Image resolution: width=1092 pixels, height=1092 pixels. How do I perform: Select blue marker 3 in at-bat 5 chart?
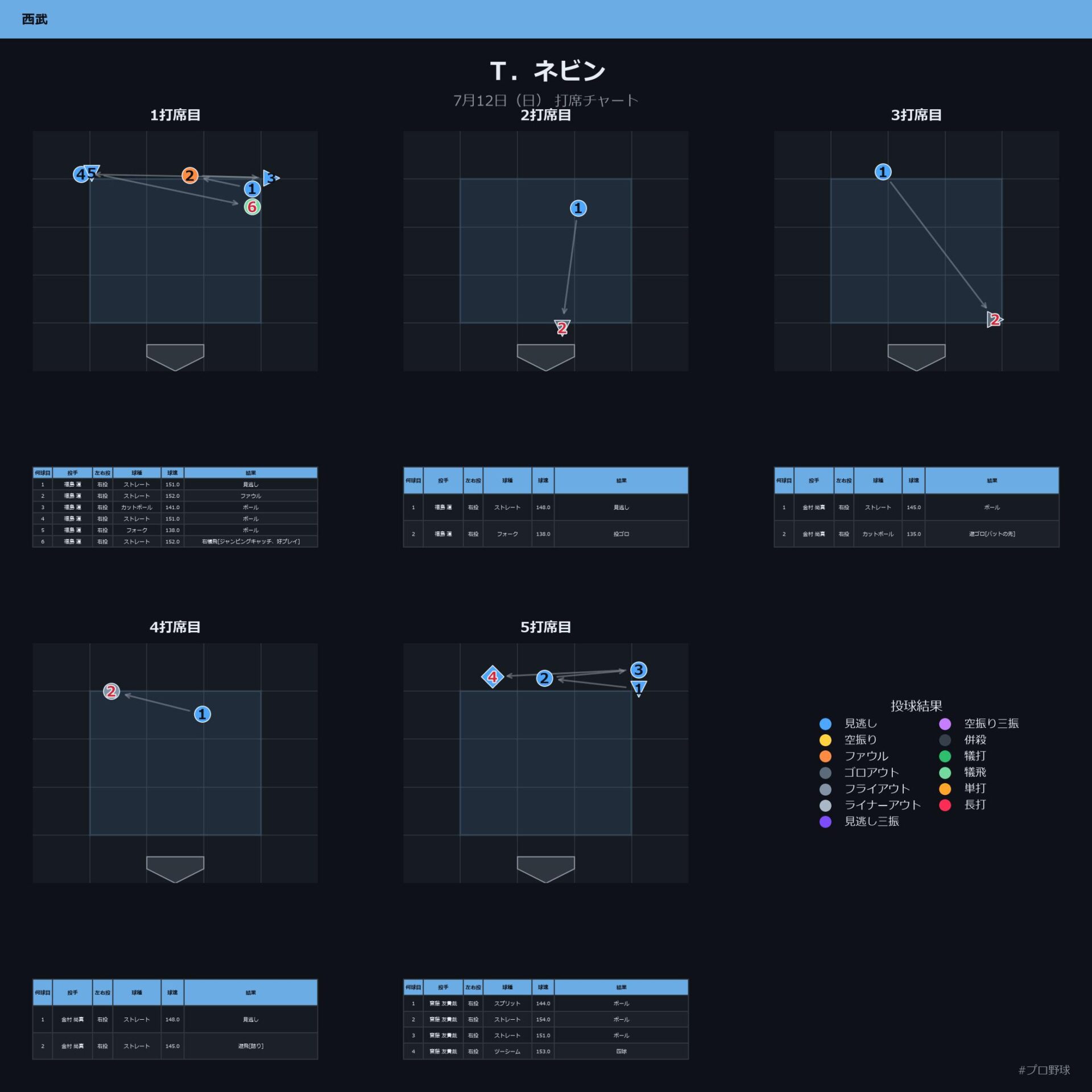click(639, 670)
